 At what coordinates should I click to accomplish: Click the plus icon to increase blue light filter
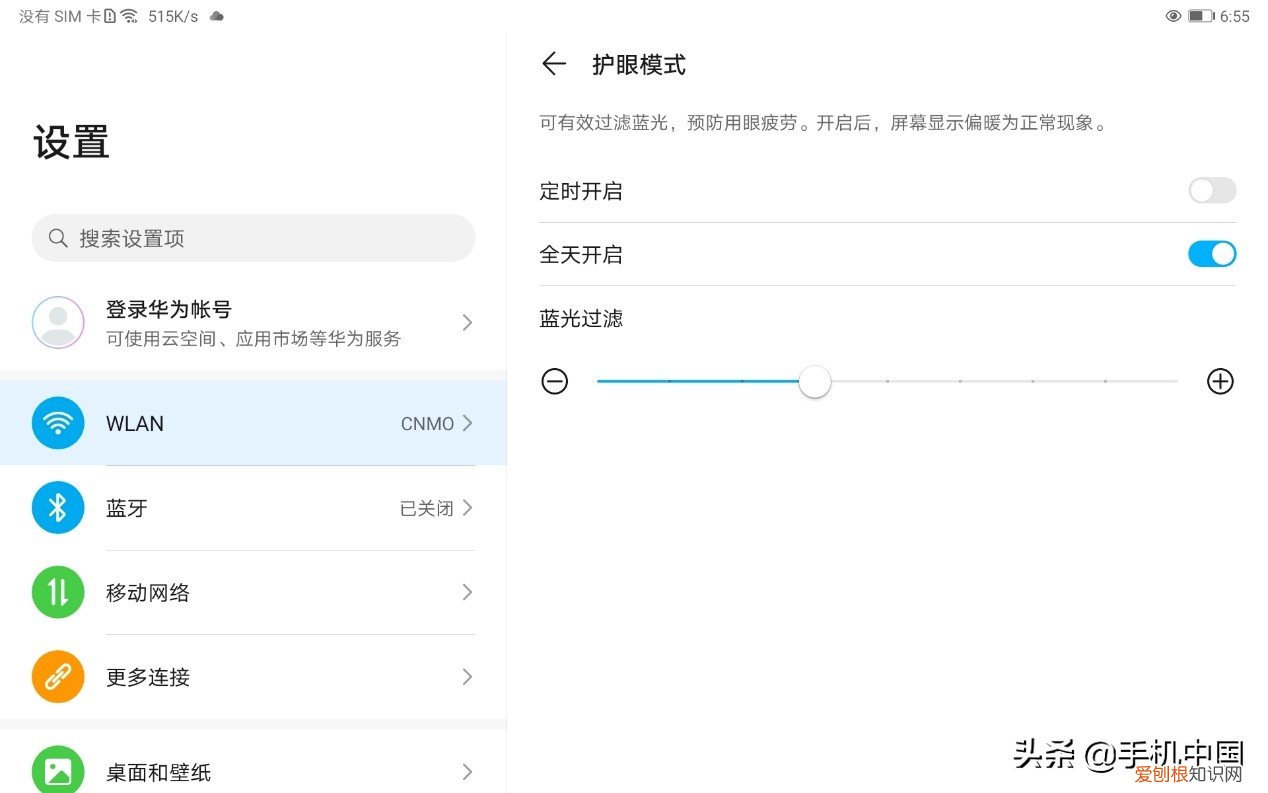(1220, 381)
